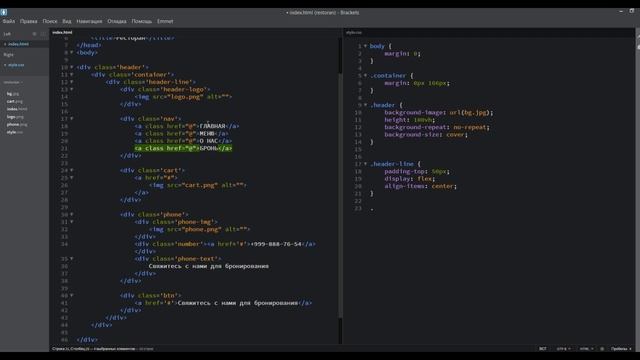The image size is (640, 360).
Task: Collapse the cart div fold at line 24
Action: pyautogui.click(x=72, y=170)
